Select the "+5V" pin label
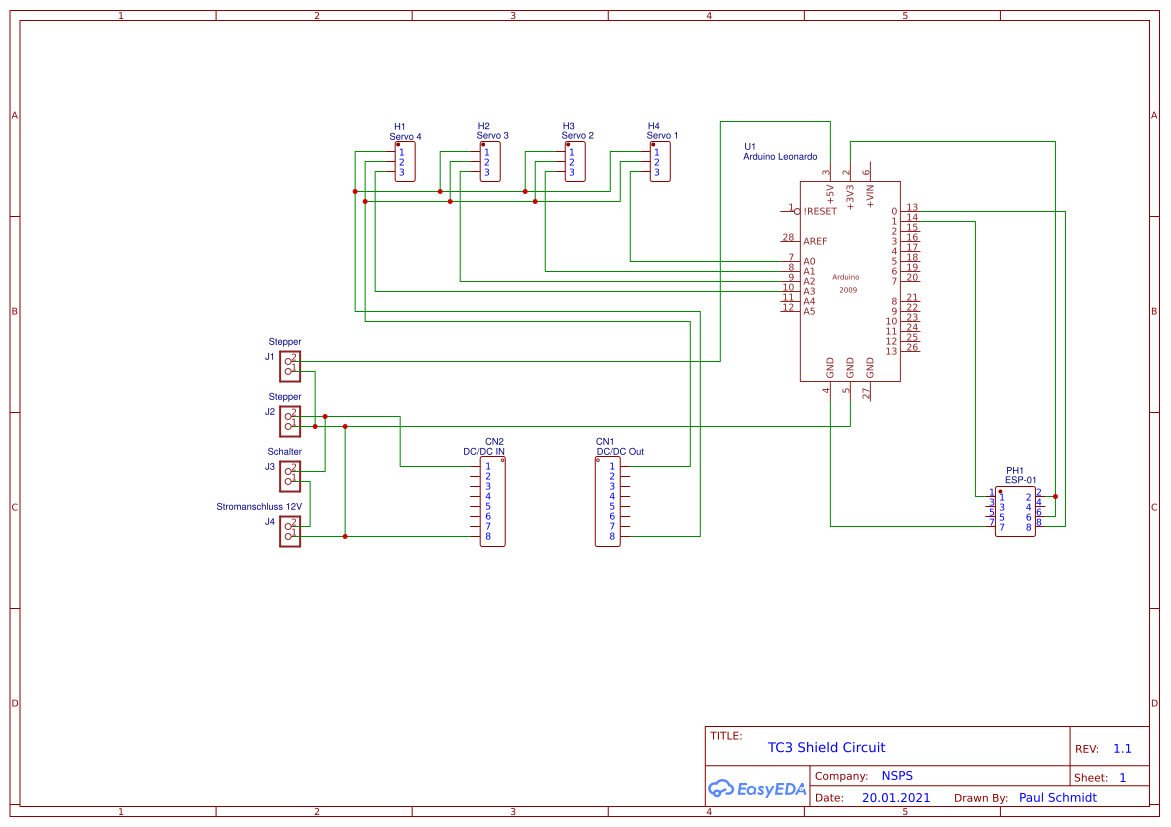 (830, 195)
